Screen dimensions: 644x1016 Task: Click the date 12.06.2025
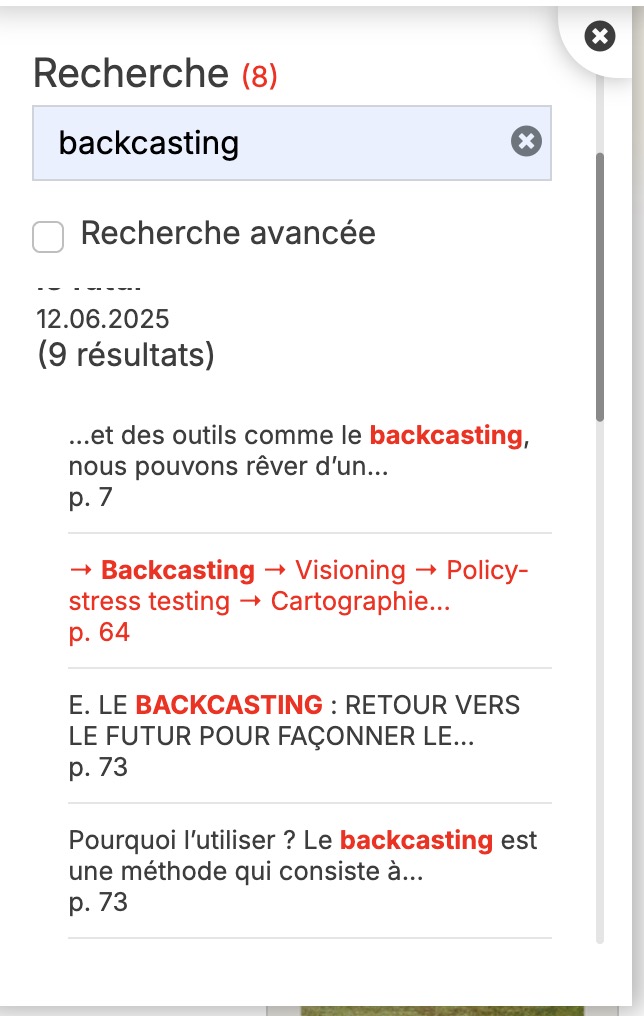[x=103, y=319]
